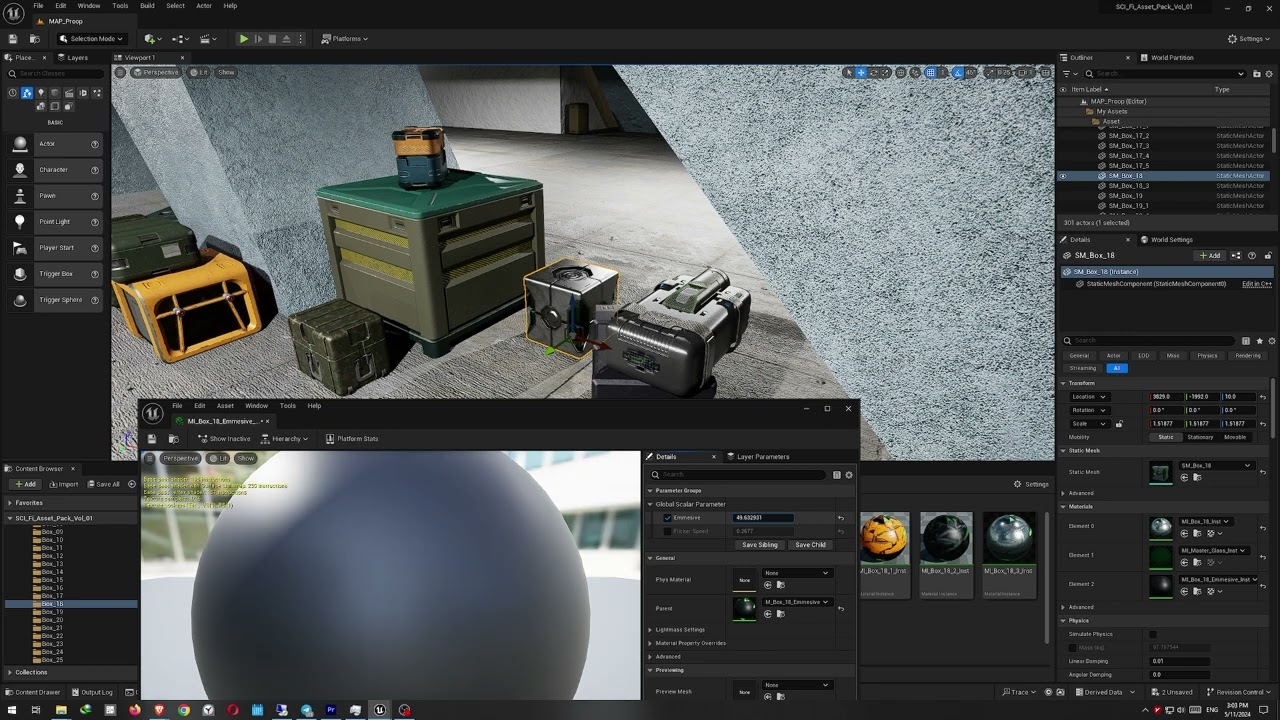Expand the Favorites section in Content Browser
1280x720 pixels.
click(10, 503)
